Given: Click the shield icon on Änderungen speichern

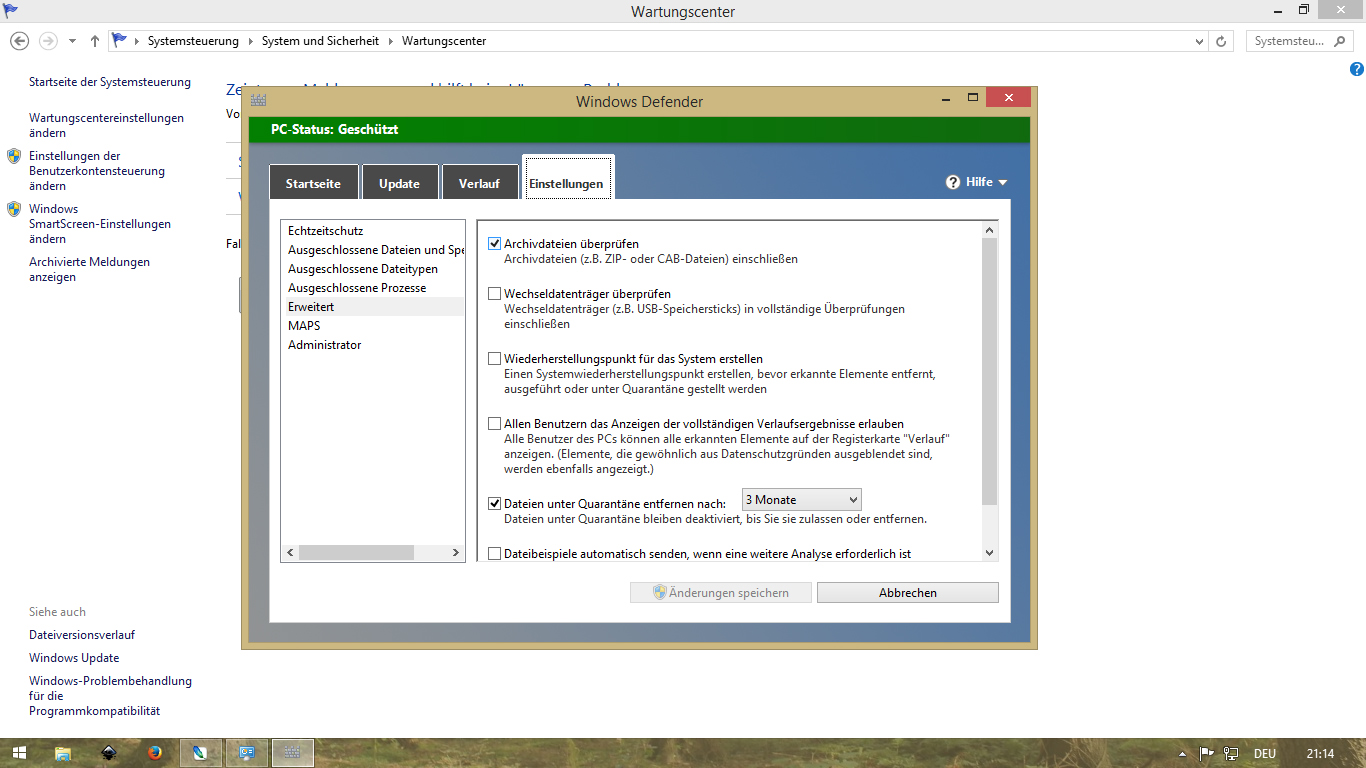Looking at the screenshot, I should point(659,592).
